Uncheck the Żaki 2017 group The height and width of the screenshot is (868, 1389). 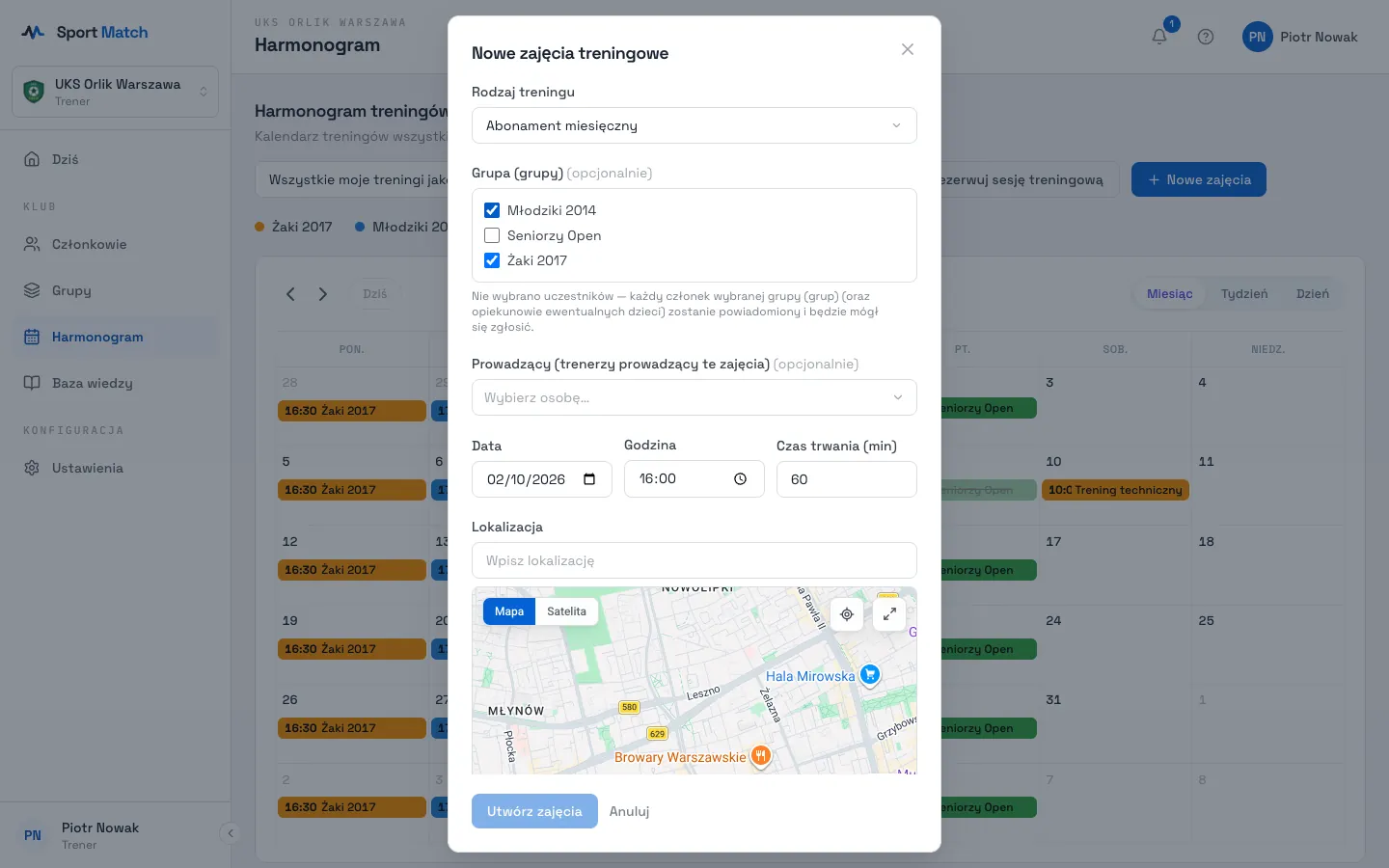pos(492,260)
